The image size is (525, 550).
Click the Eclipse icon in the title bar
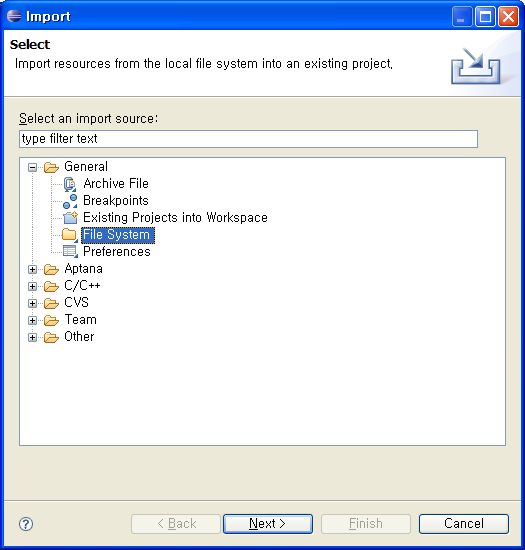click(x=14, y=16)
